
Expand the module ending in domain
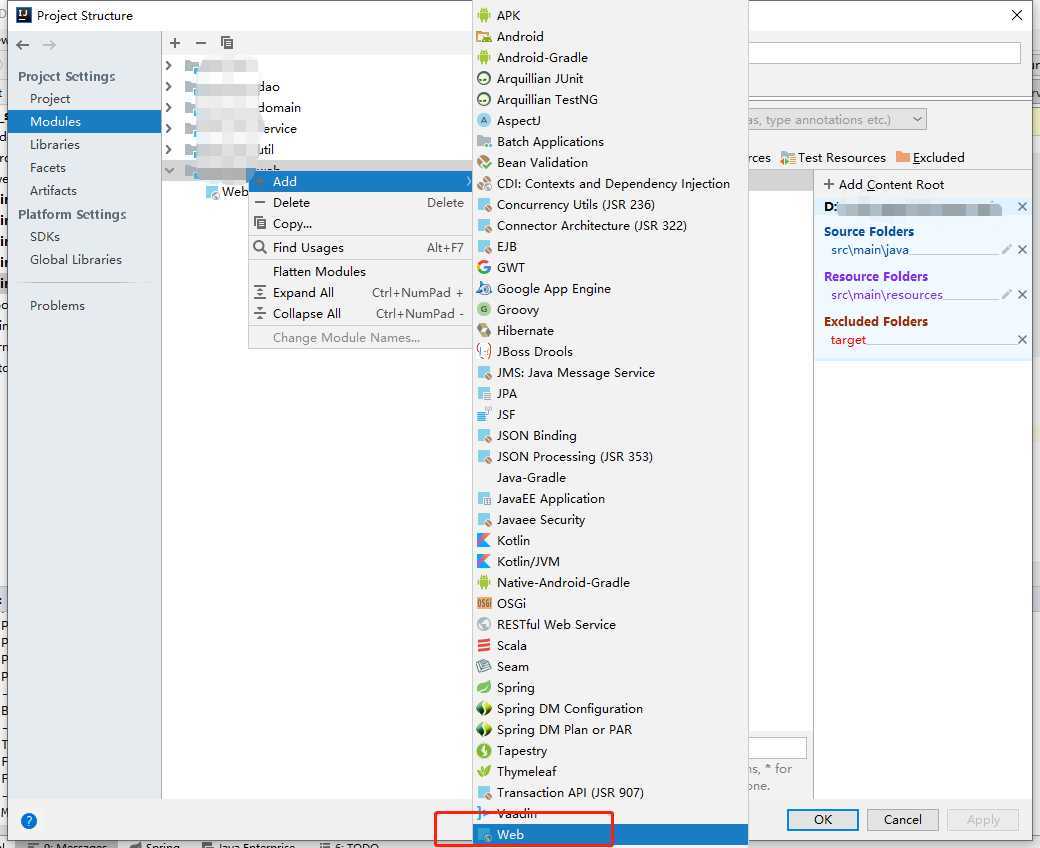(168, 107)
